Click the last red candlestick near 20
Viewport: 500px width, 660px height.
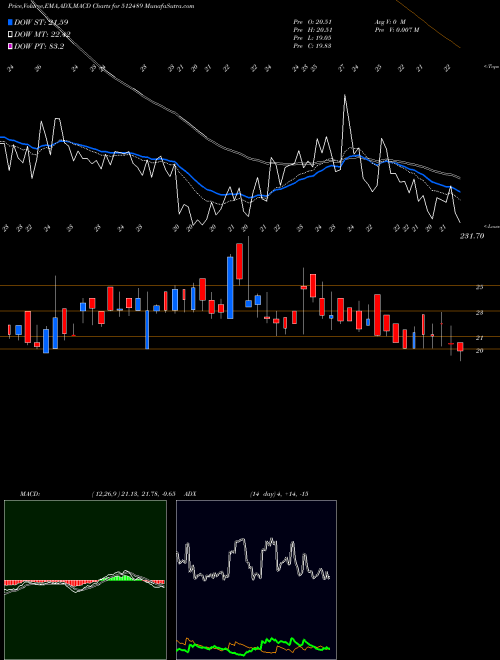coord(460,346)
